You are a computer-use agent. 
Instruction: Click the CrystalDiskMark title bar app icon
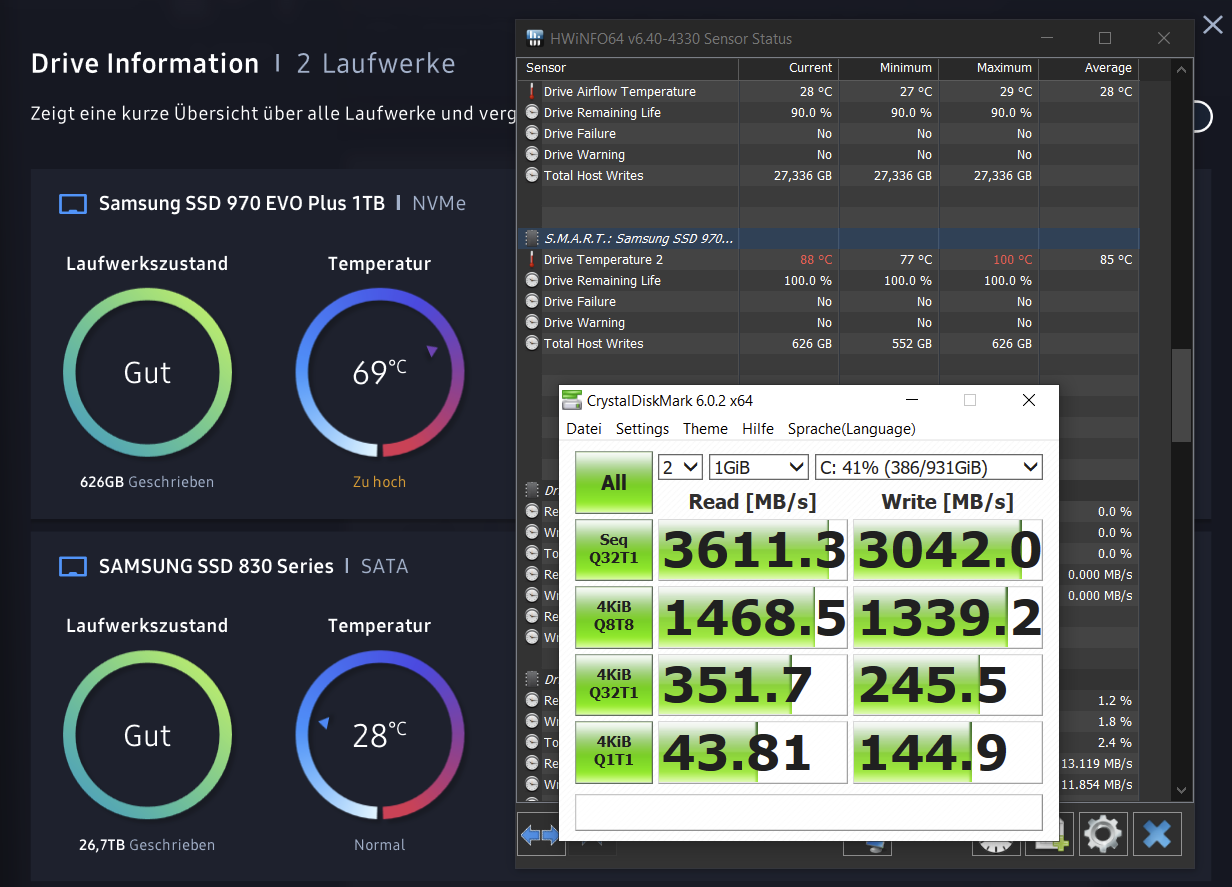[x=572, y=400]
